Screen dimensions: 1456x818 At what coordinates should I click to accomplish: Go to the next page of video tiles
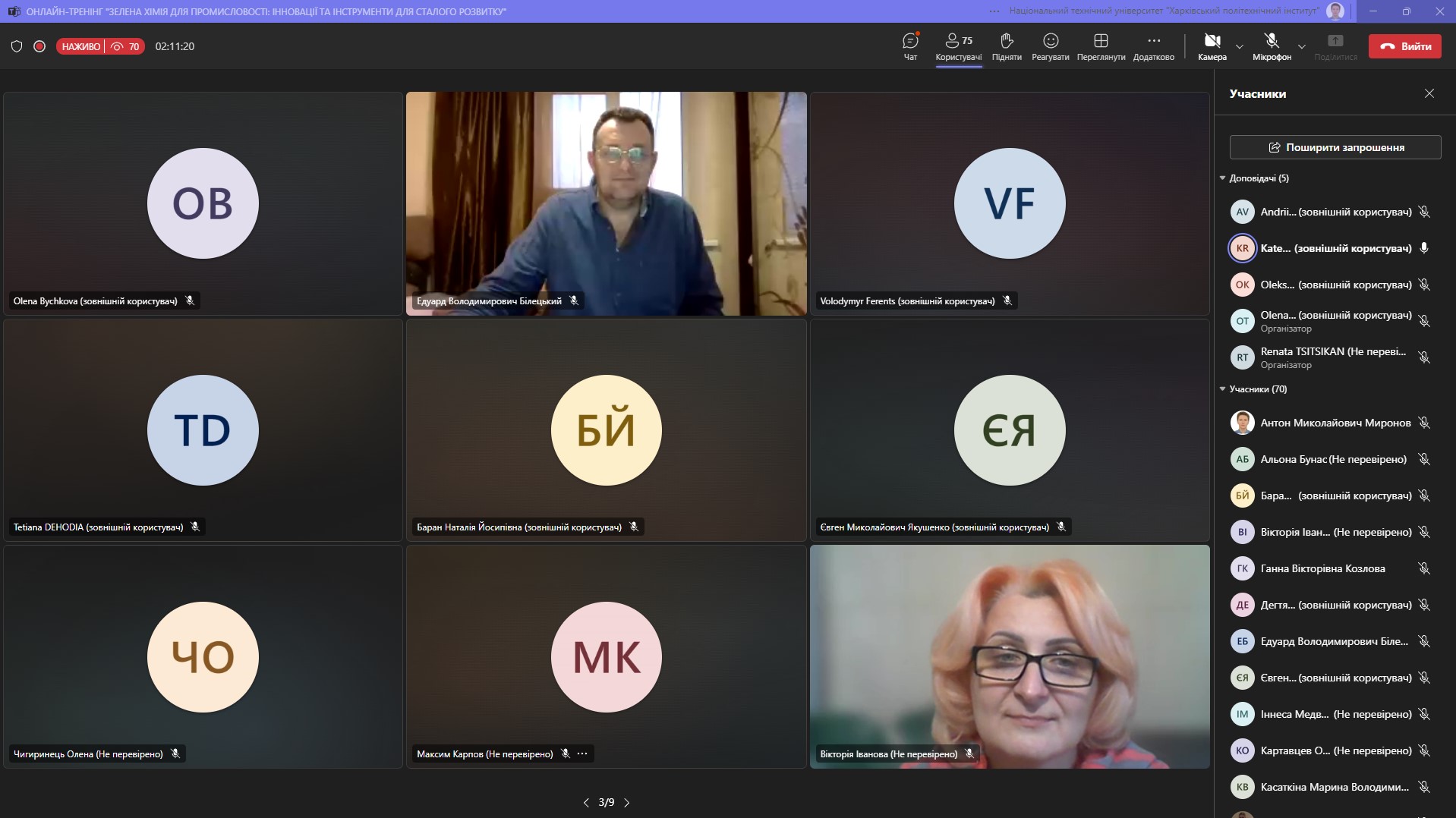pyautogui.click(x=627, y=802)
